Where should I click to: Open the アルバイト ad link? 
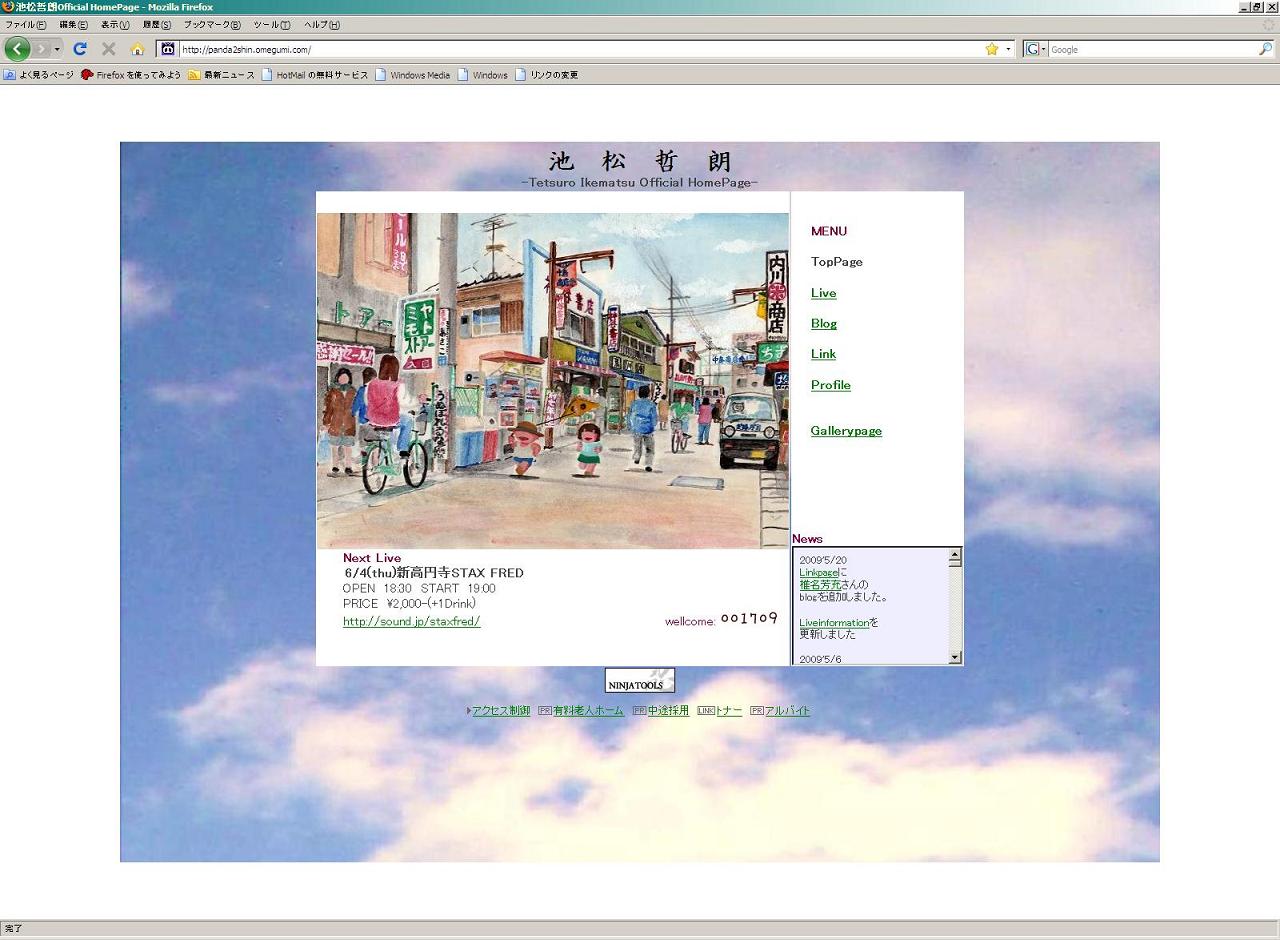pyautogui.click(x=787, y=711)
